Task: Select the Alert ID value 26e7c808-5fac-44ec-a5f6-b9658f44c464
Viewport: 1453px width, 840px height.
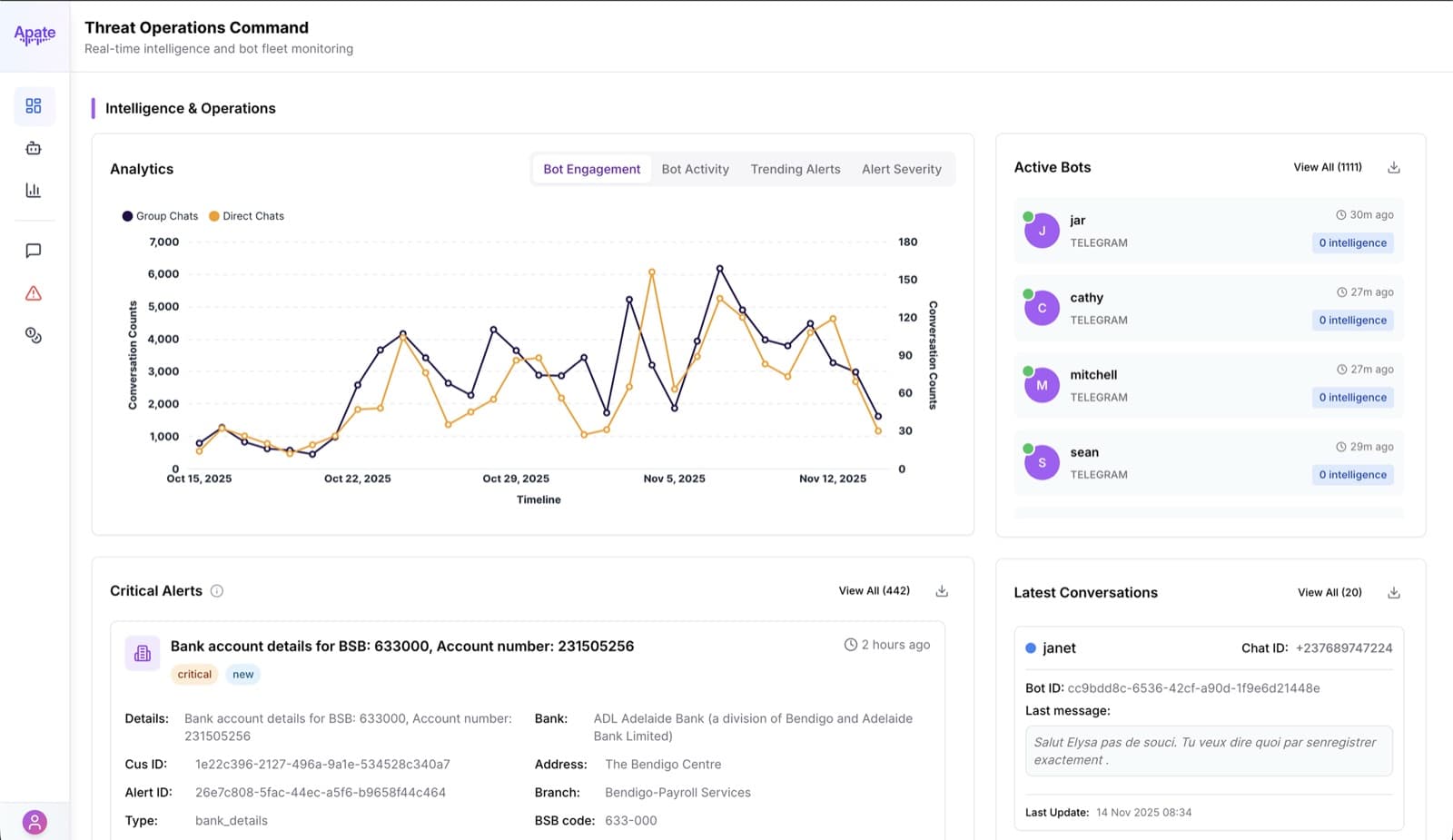Action: [321, 793]
